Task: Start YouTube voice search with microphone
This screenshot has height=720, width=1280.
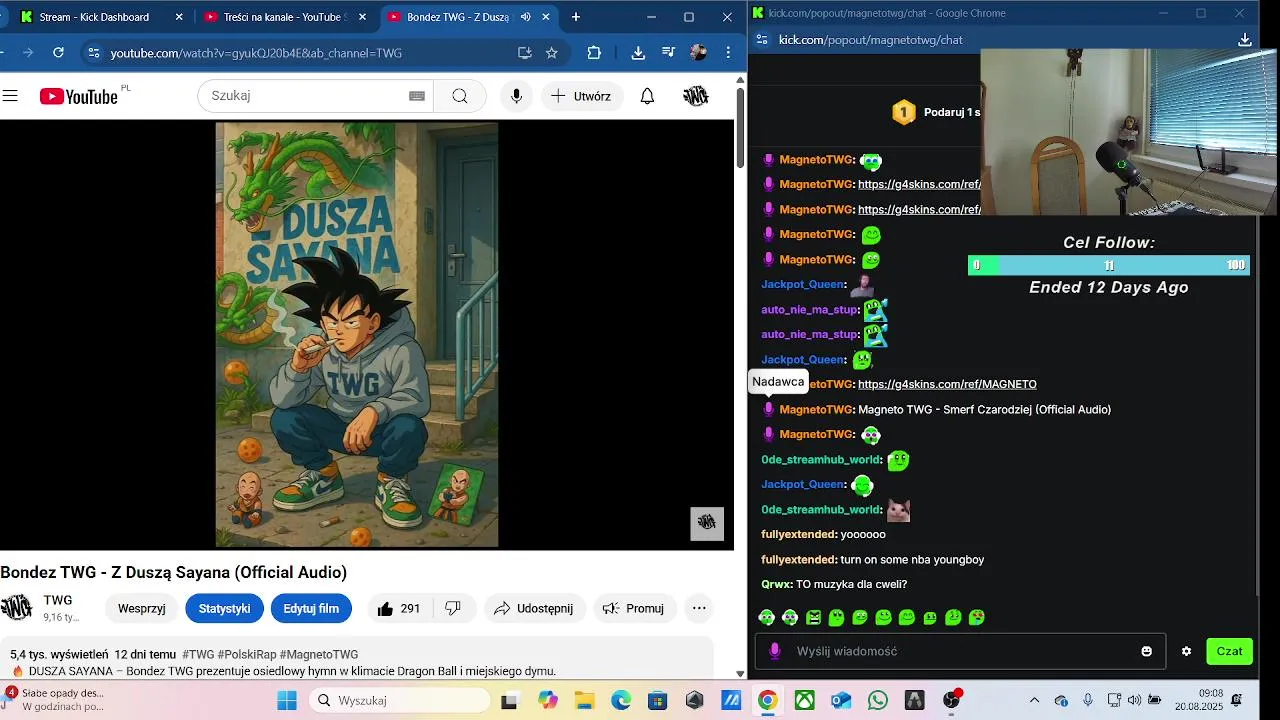Action: [x=516, y=96]
